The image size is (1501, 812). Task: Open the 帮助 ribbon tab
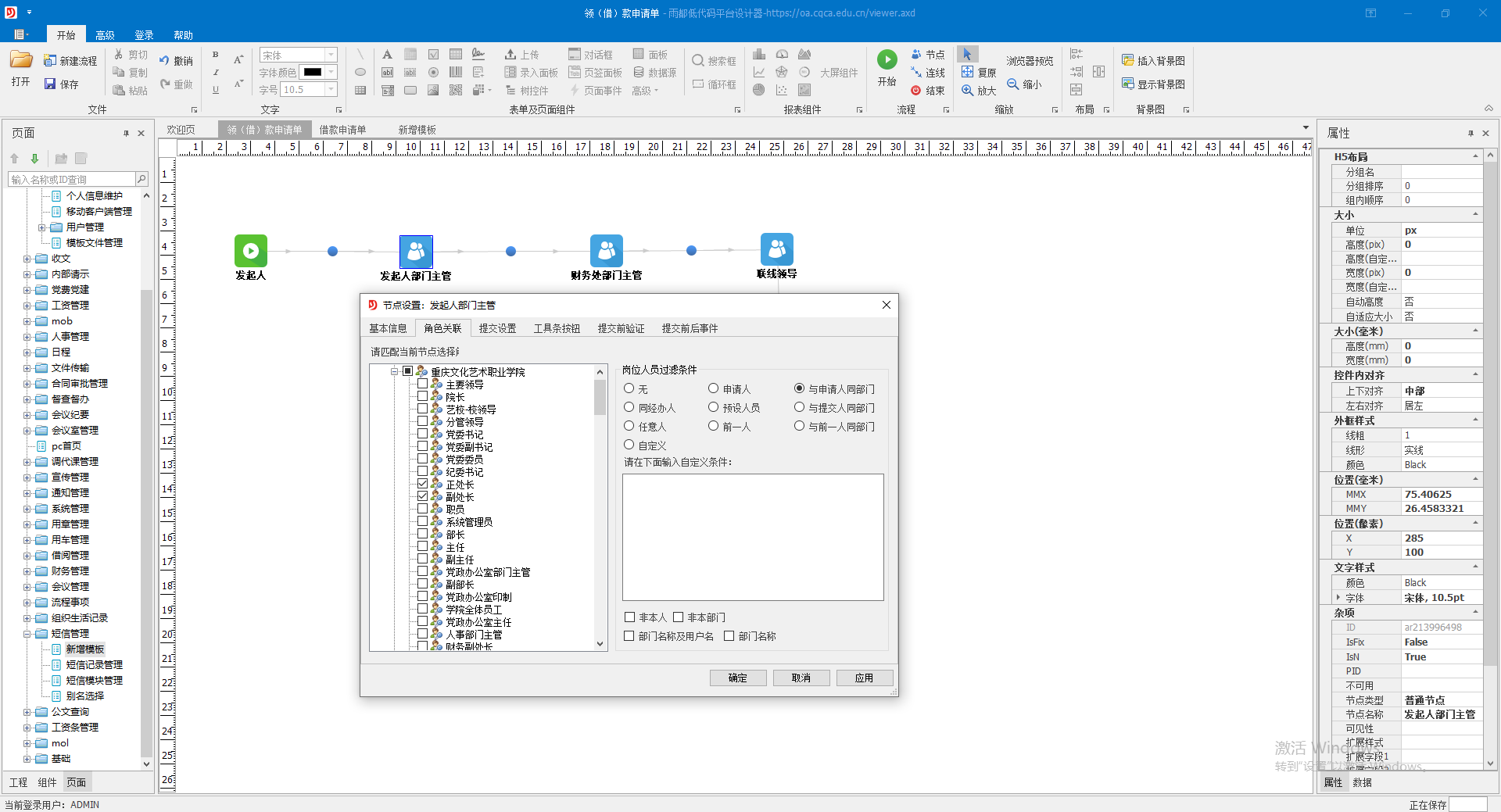pos(184,35)
